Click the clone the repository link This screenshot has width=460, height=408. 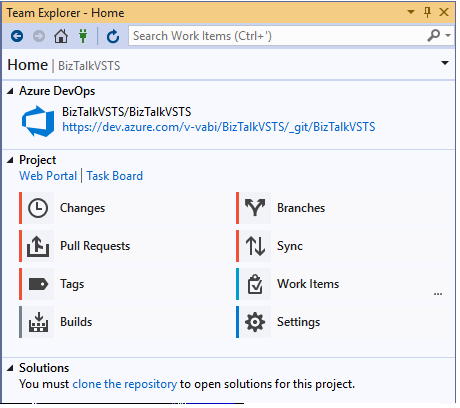(x=125, y=384)
